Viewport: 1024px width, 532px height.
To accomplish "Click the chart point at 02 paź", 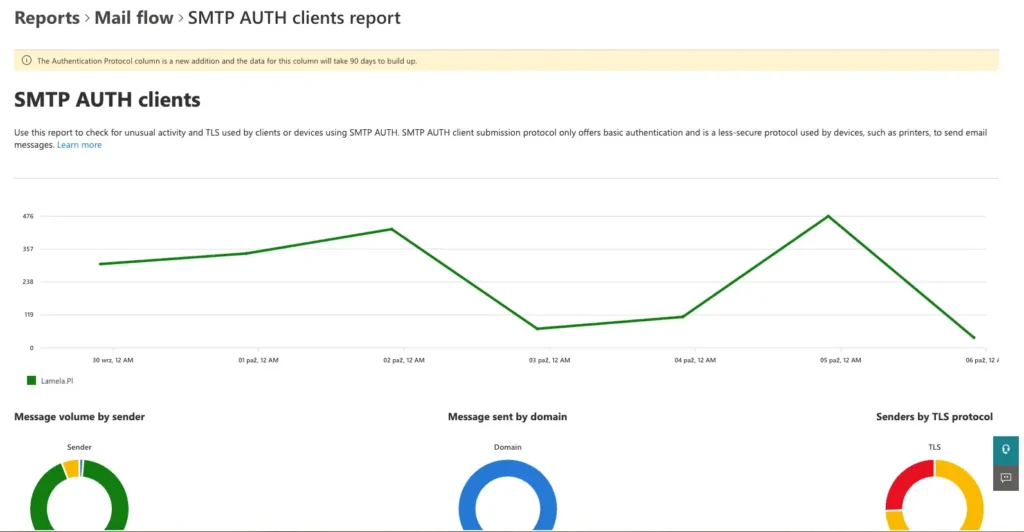I will coord(391,229).
